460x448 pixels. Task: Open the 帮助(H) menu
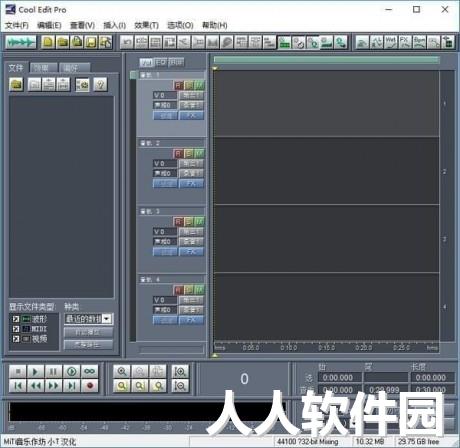click(x=215, y=25)
